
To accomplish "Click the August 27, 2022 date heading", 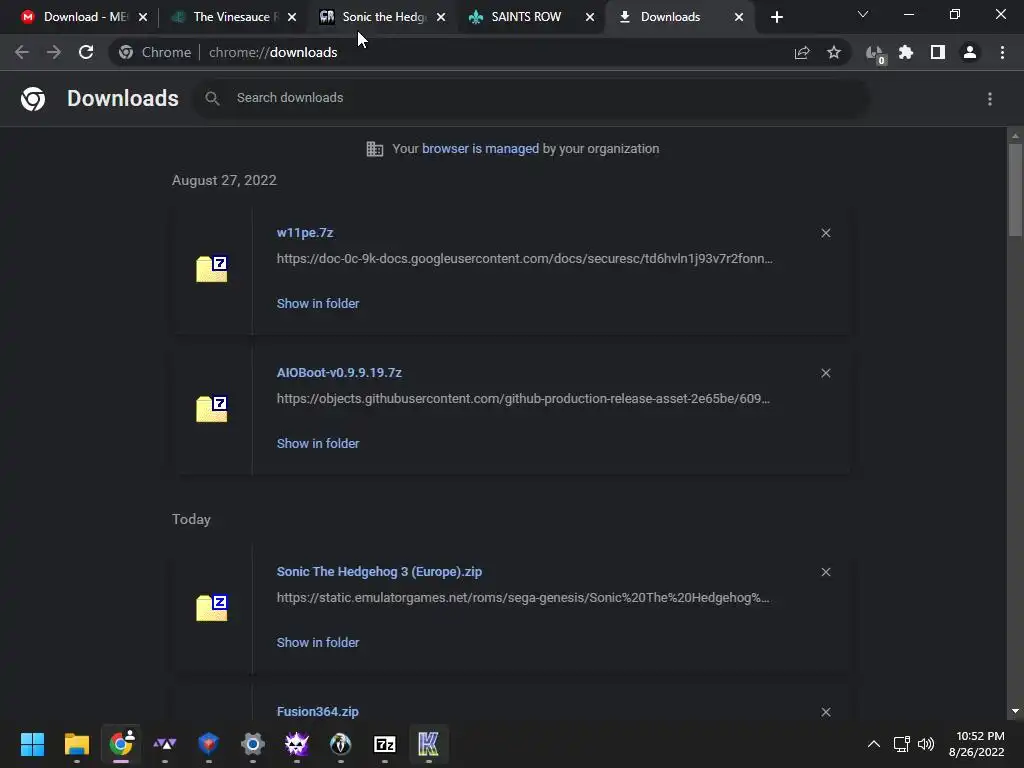I will pos(224,180).
